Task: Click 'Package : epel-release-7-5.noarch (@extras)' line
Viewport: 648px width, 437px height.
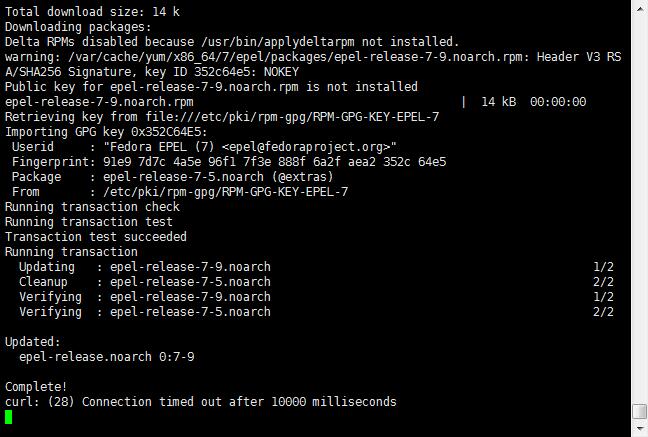Action: click(x=173, y=177)
